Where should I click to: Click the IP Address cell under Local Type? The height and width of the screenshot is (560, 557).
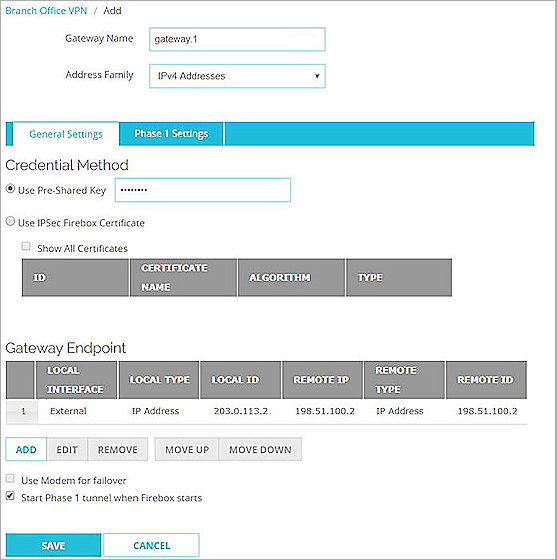point(155,411)
